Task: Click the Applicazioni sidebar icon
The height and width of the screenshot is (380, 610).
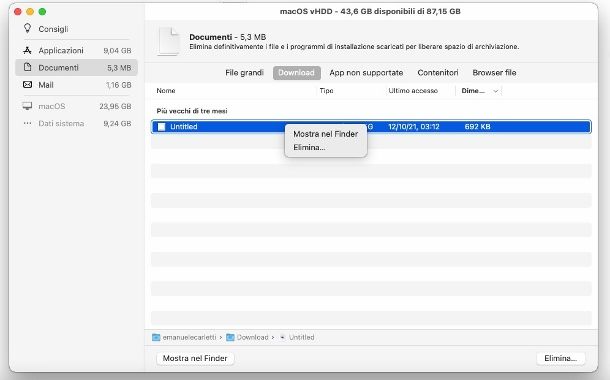Action: (27, 50)
